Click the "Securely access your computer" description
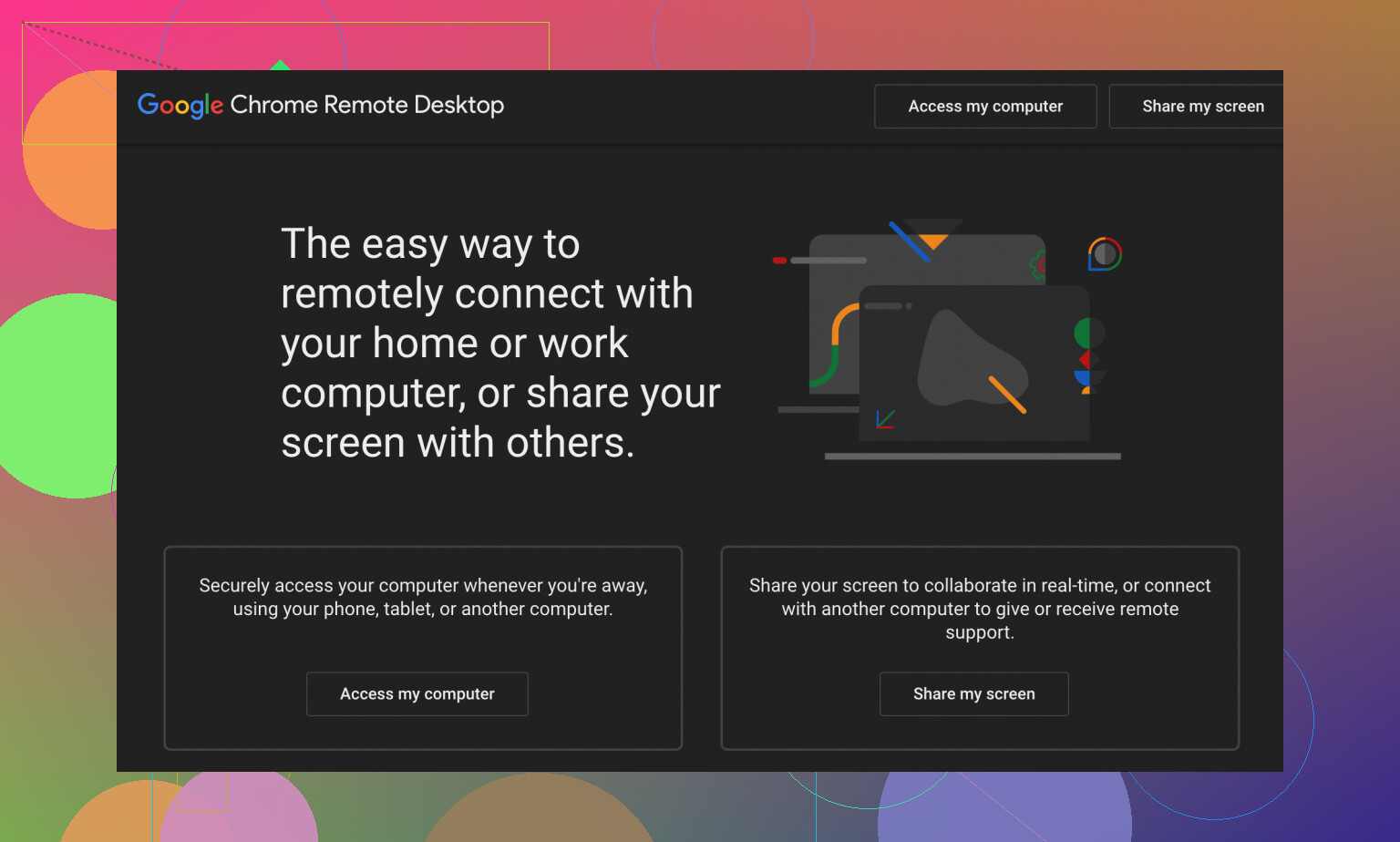Screen dimensions: 1400x842 423,597
